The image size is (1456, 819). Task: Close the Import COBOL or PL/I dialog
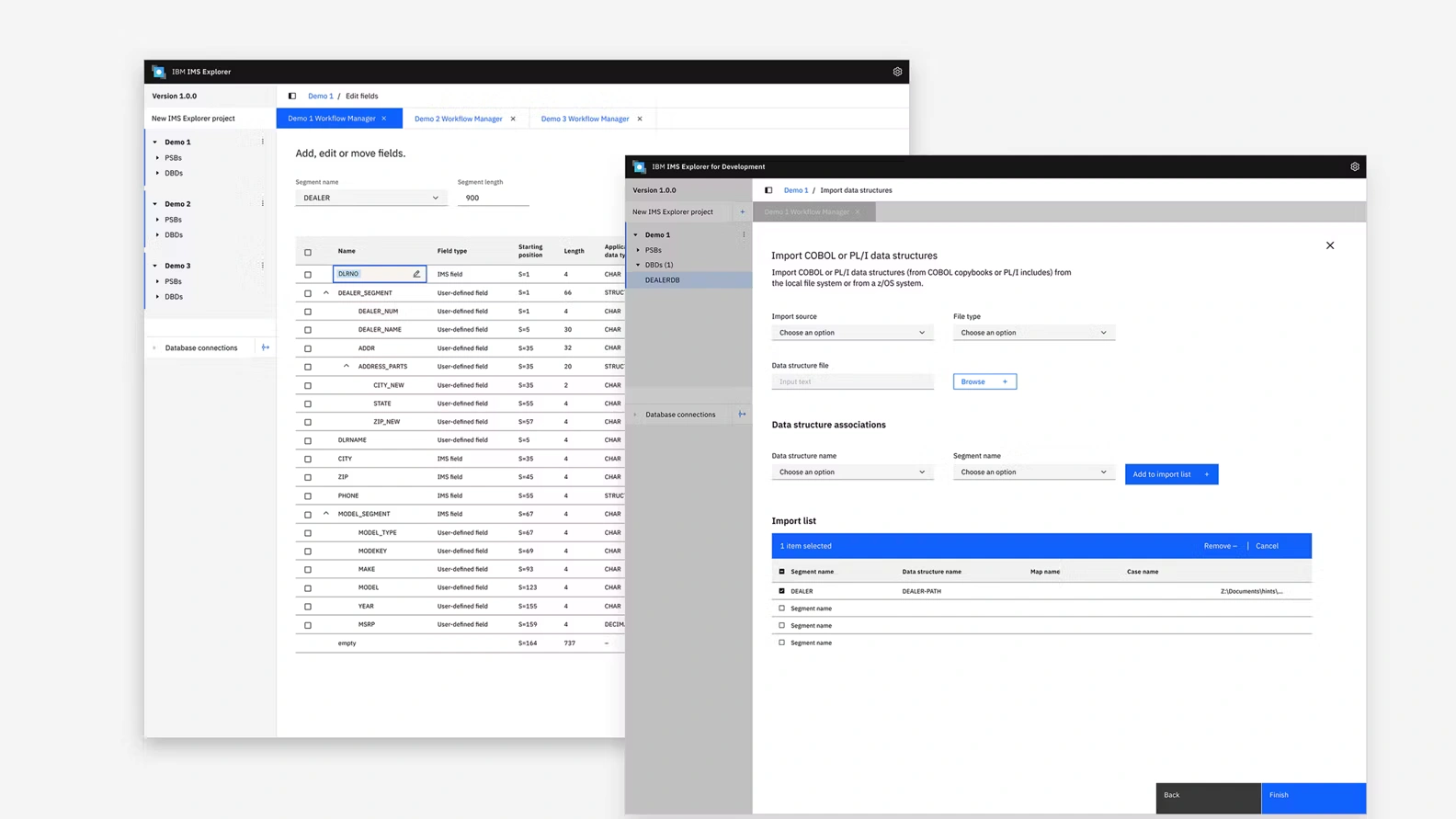tap(1330, 245)
